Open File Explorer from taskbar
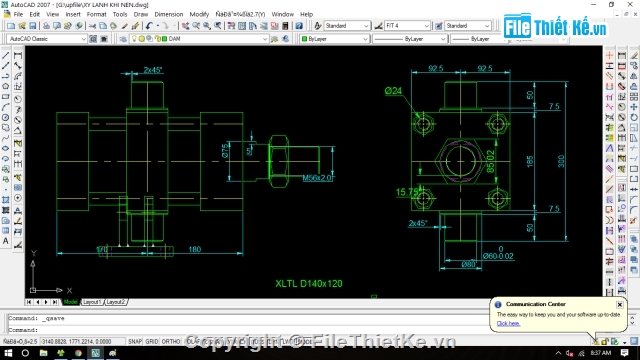Screen dimensions: 640x360 (x=43, y=353)
